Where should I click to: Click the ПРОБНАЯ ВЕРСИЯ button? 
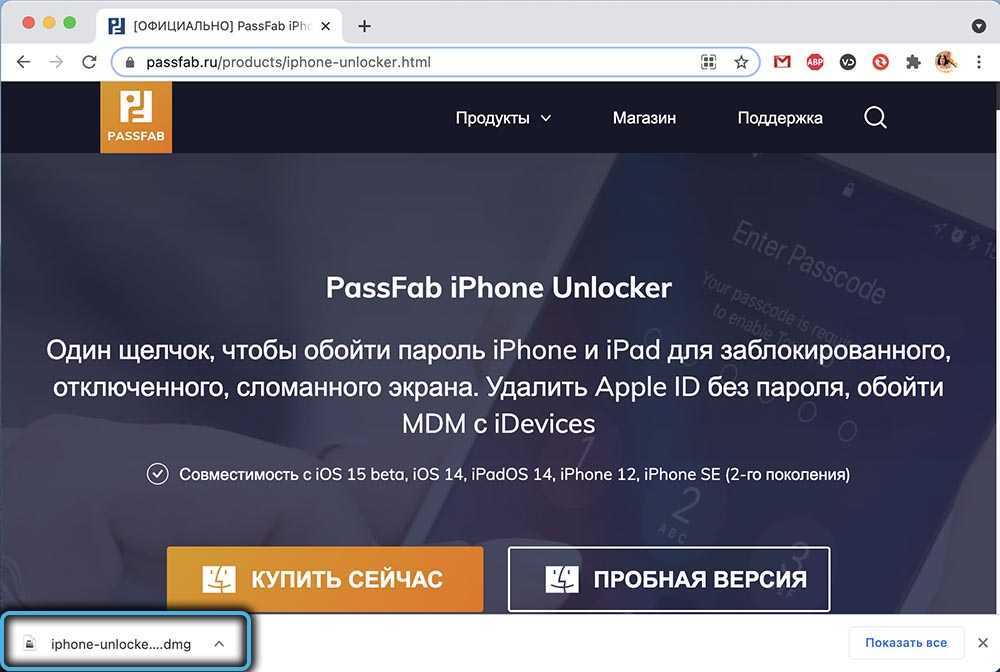point(669,579)
